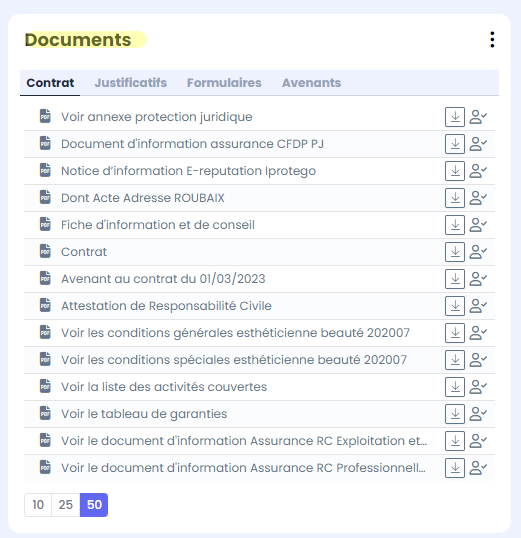Click user-check icon for Contrat row

[x=478, y=252]
